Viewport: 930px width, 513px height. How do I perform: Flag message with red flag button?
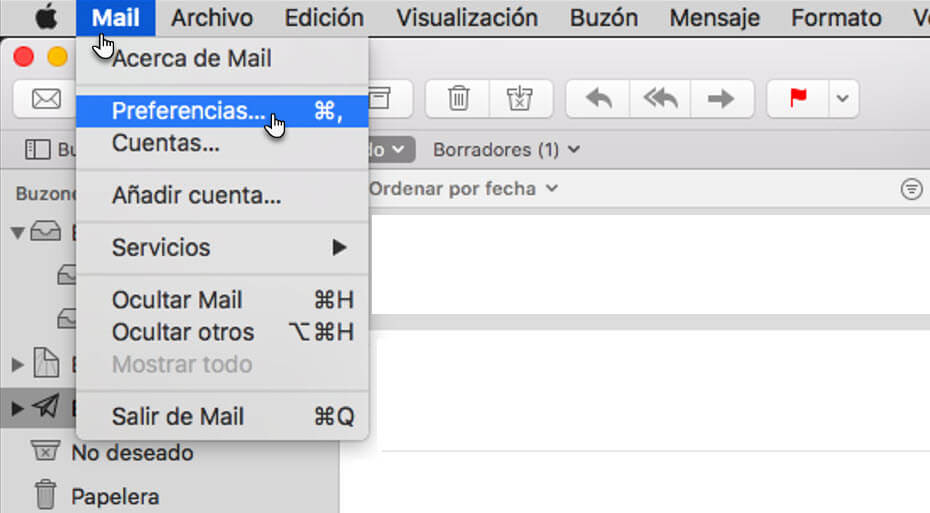798,98
